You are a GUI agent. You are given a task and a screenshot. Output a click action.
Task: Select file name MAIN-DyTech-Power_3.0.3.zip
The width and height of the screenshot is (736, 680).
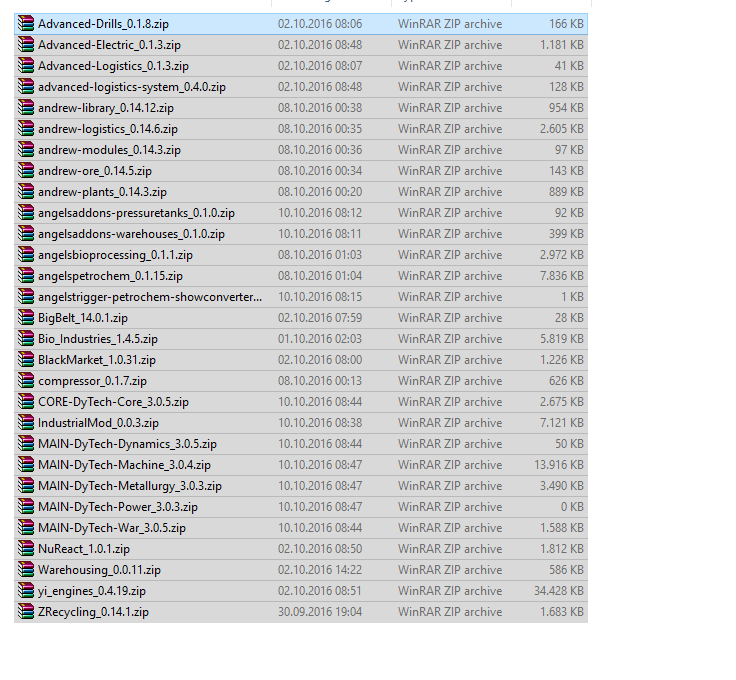pyautogui.click(x=118, y=507)
